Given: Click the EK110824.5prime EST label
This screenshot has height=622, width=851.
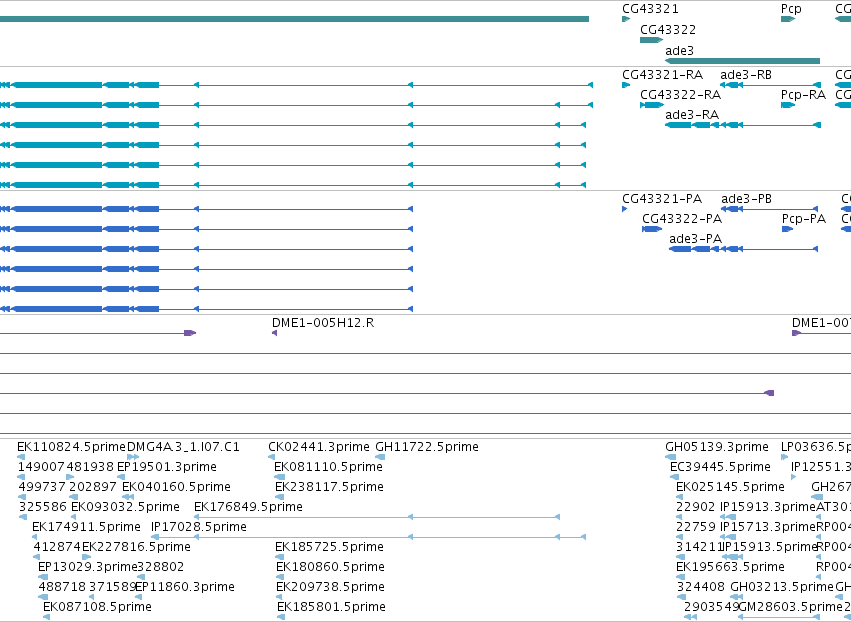Looking at the screenshot, I should coord(71,447).
